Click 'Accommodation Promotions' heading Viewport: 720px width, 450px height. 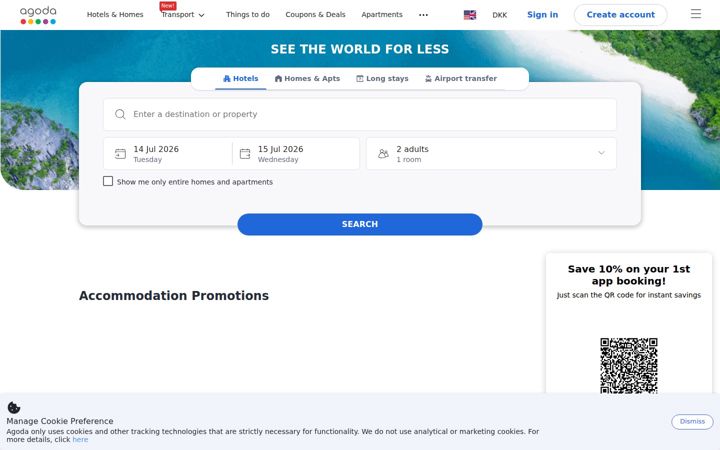tap(174, 296)
